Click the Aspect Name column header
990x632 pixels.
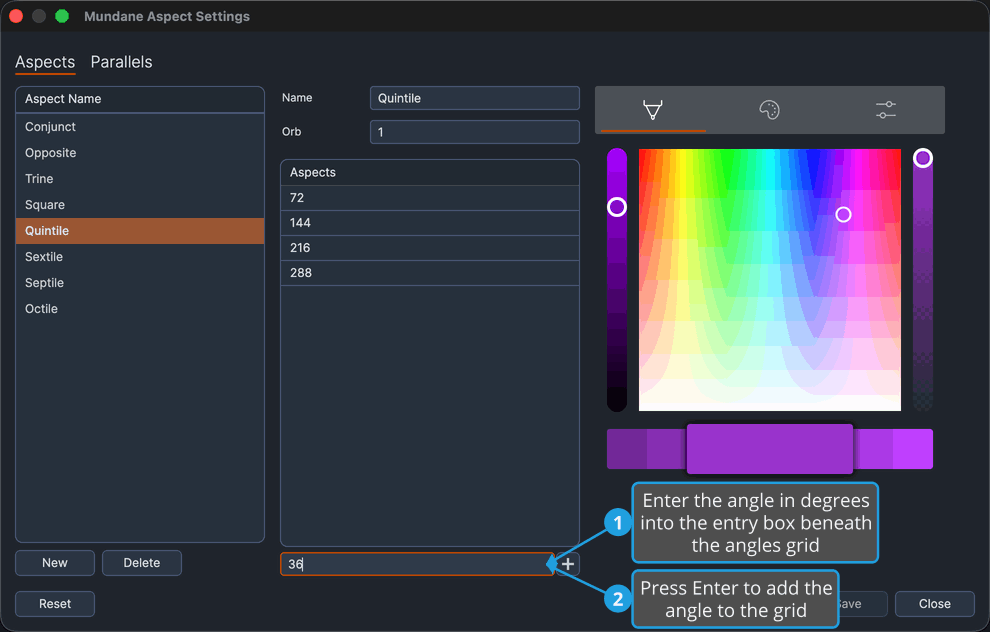(140, 99)
